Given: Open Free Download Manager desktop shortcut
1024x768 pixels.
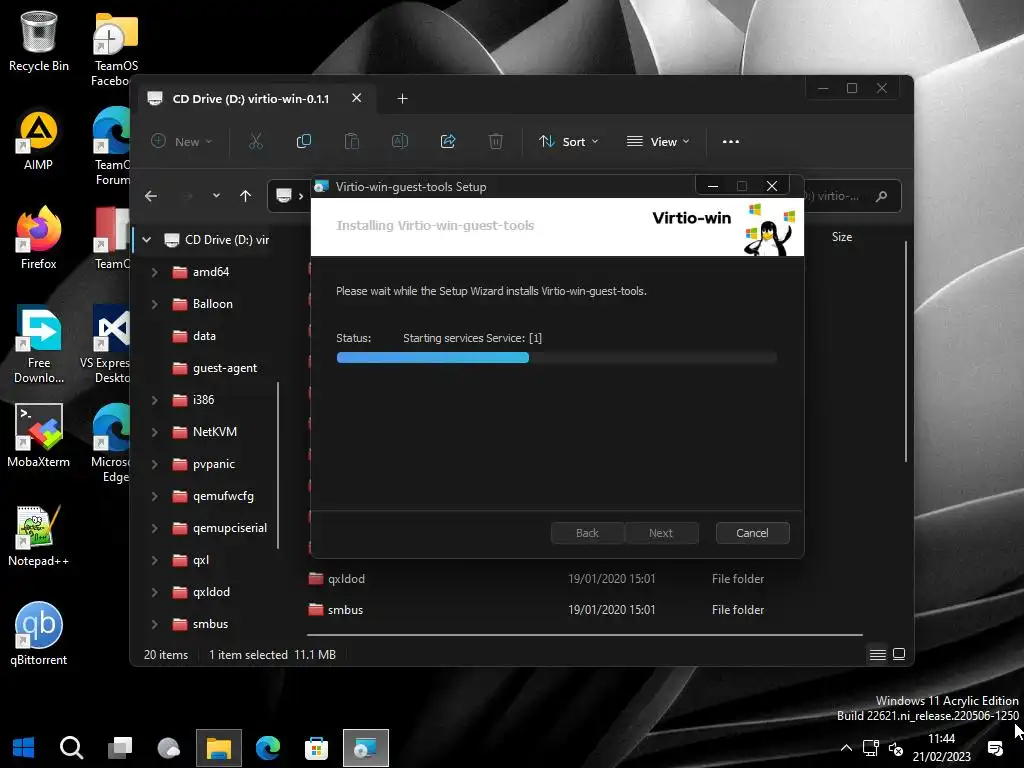Looking at the screenshot, I should [39, 344].
